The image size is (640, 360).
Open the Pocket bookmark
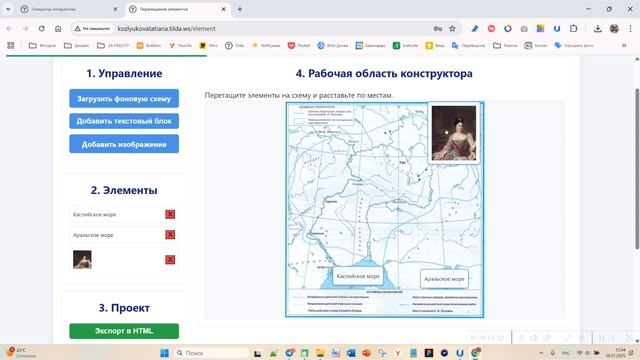point(299,45)
